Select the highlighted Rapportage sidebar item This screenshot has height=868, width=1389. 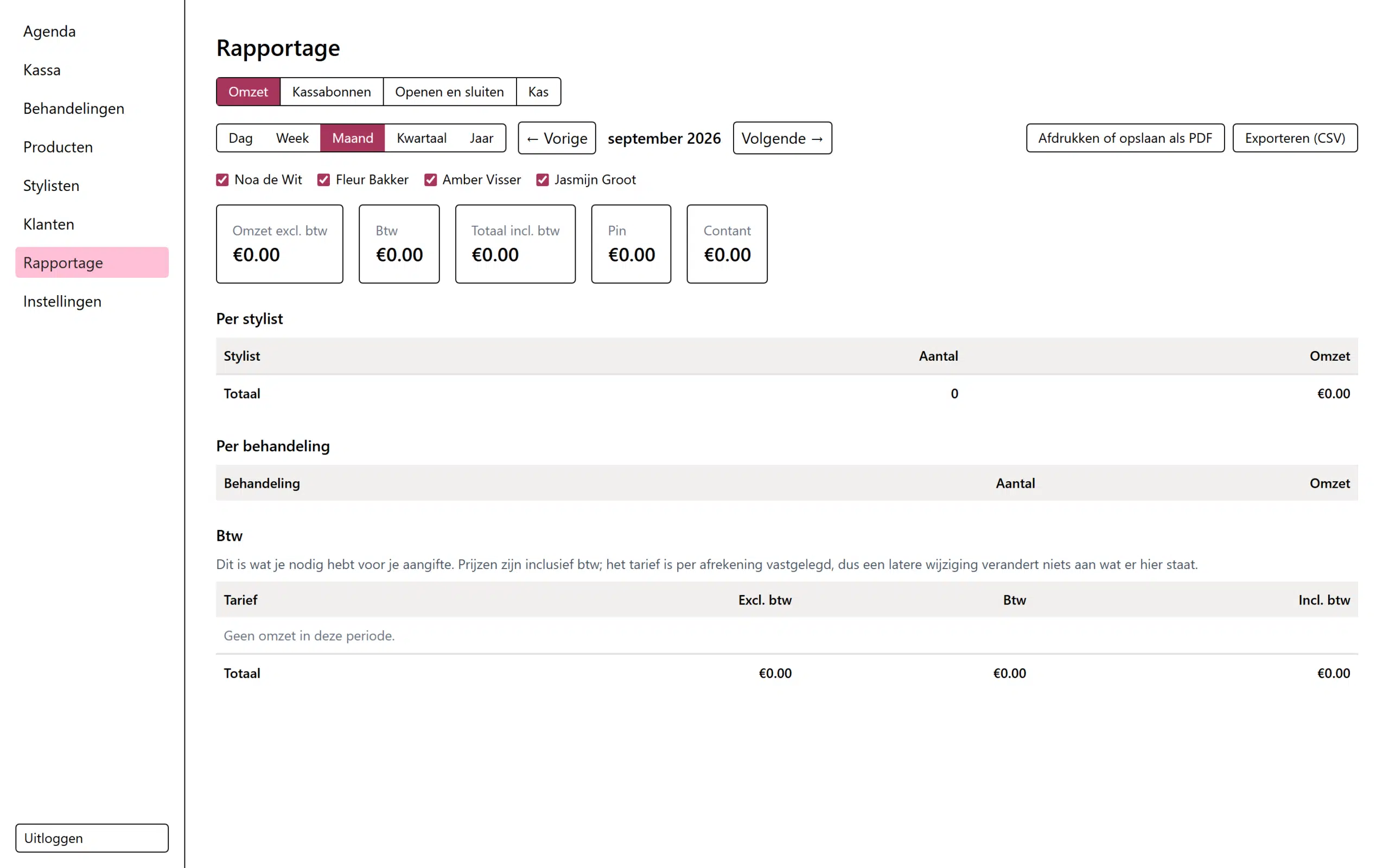tap(92, 263)
